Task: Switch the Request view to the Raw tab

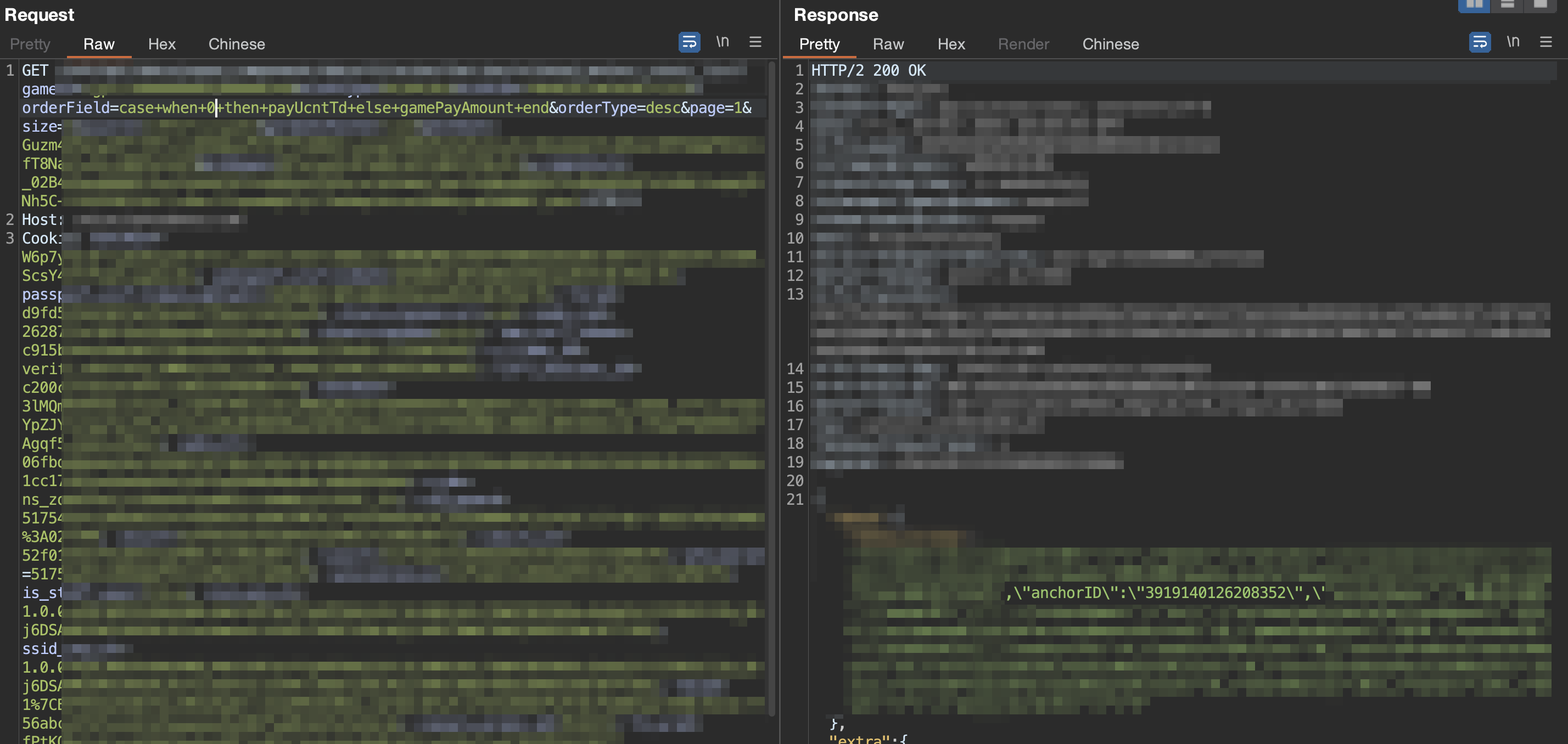Action: pyautogui.click(x=99, y=44)
